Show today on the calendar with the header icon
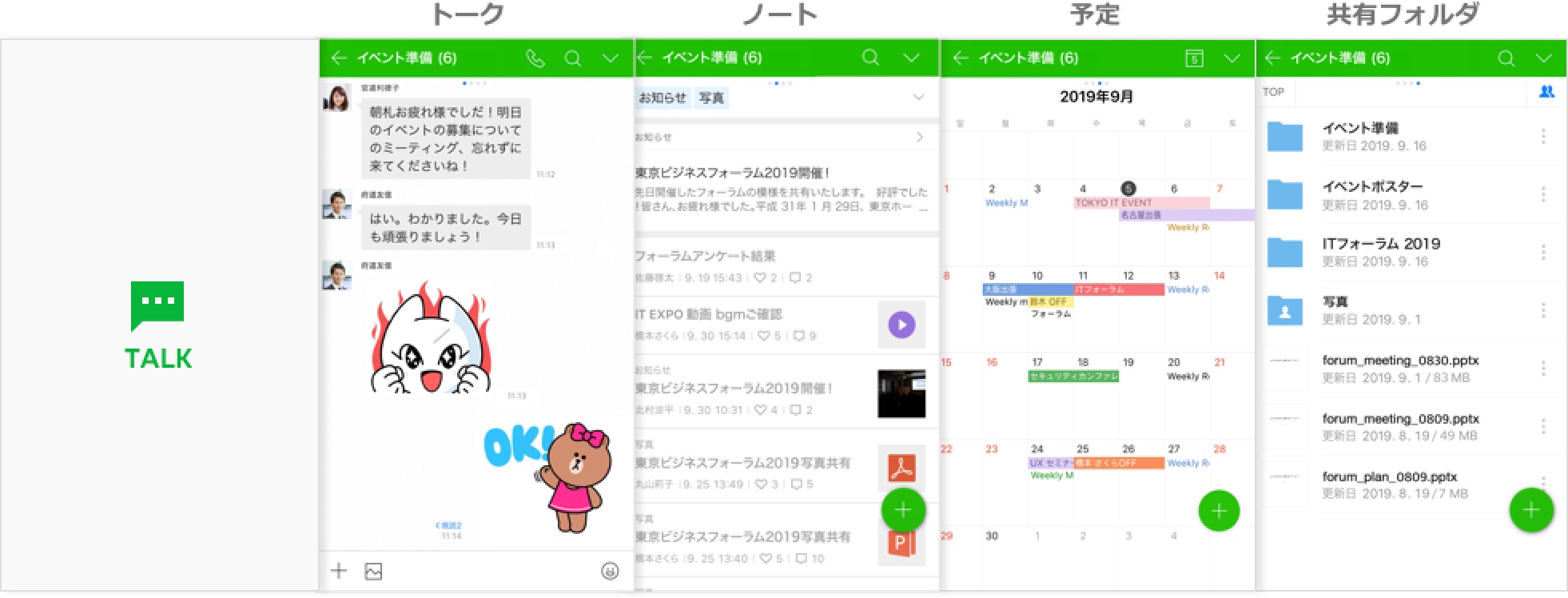 [x=1194, y=58]
